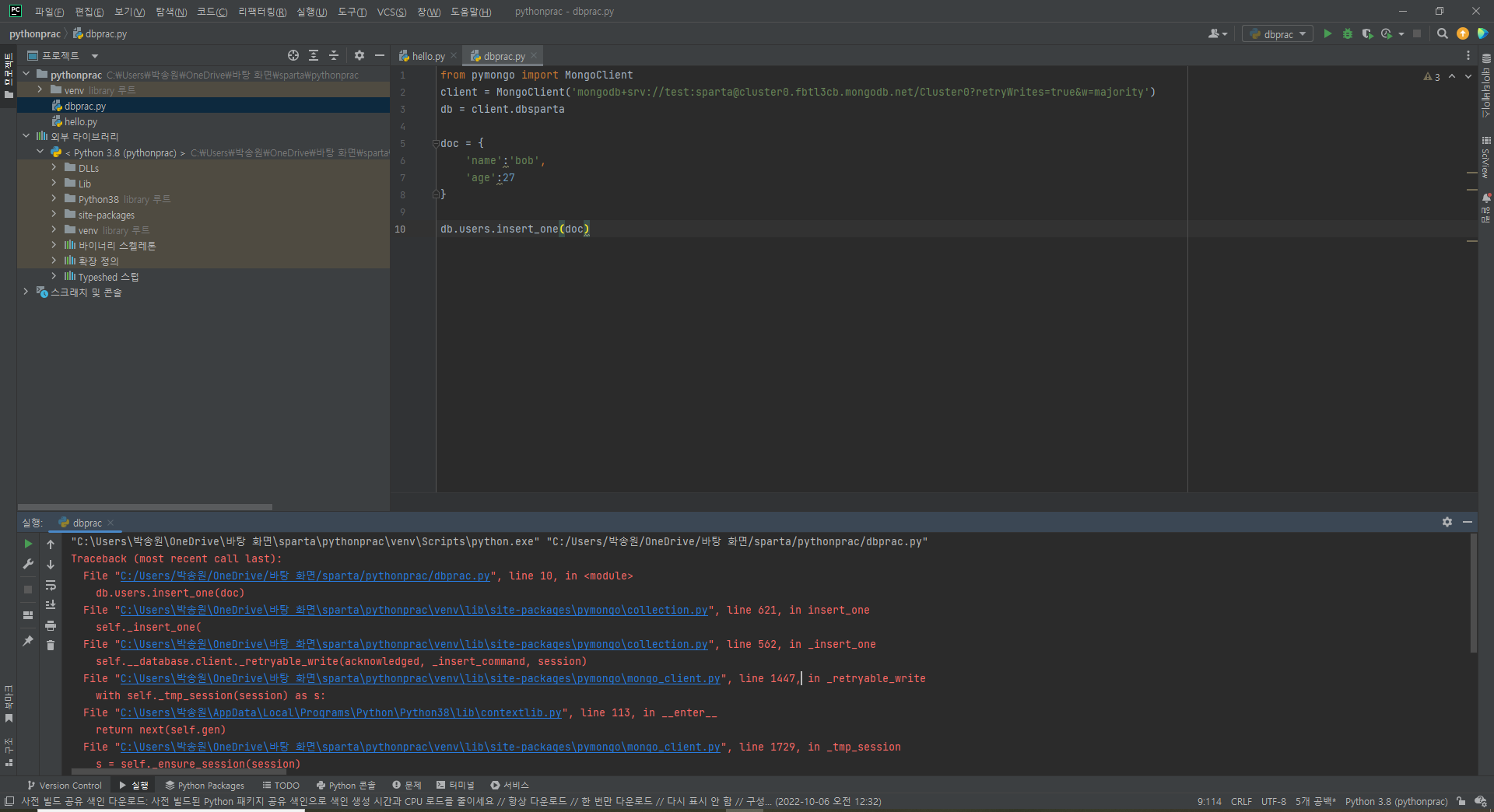This screenshot has width=1494, height=812.
Task: Expand the venv folder under pythonprac root
Action: (40, 89)
